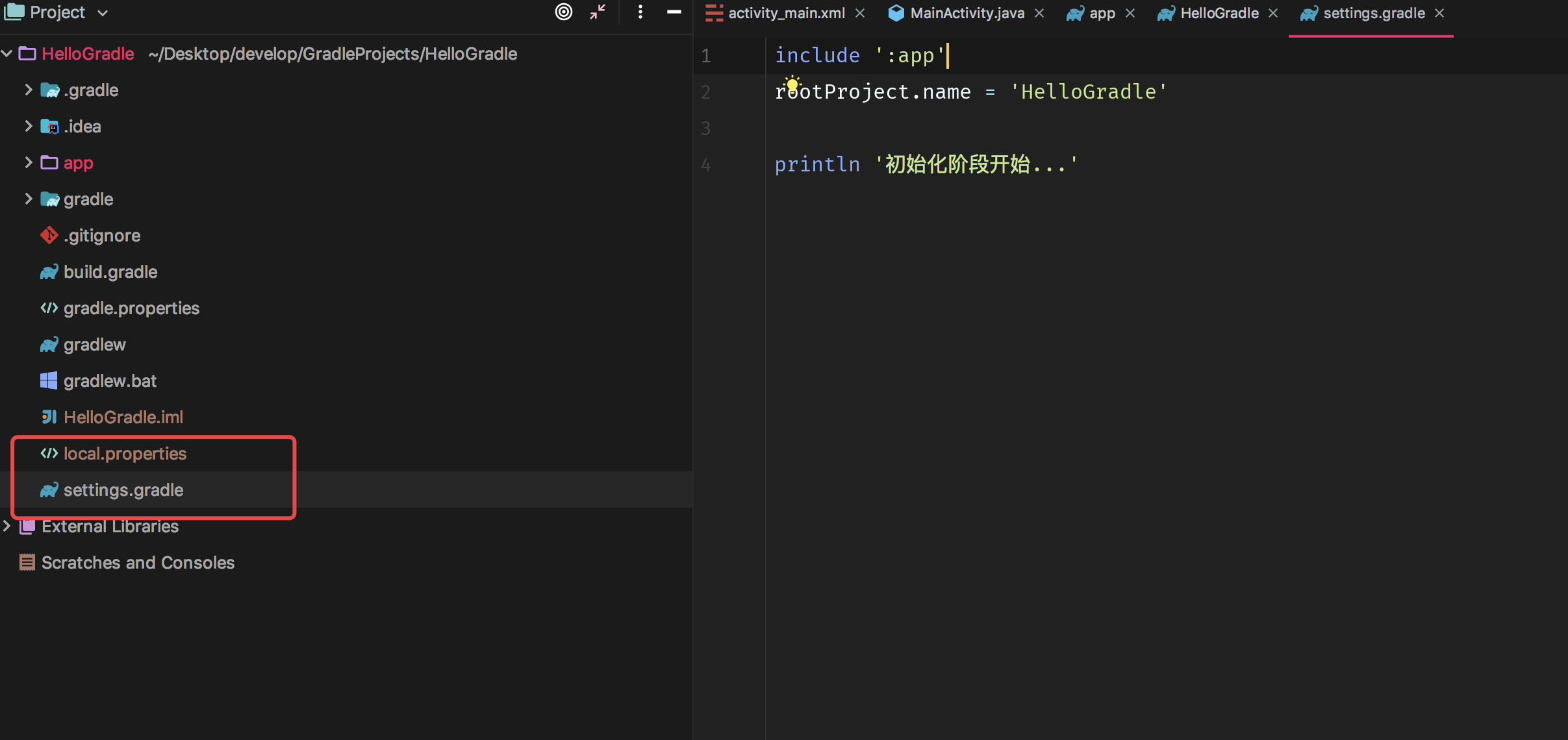Viewport: 1568px width, 740px height.
Task: Switch to the MainActivity.java tab
Action: [967, 13]
